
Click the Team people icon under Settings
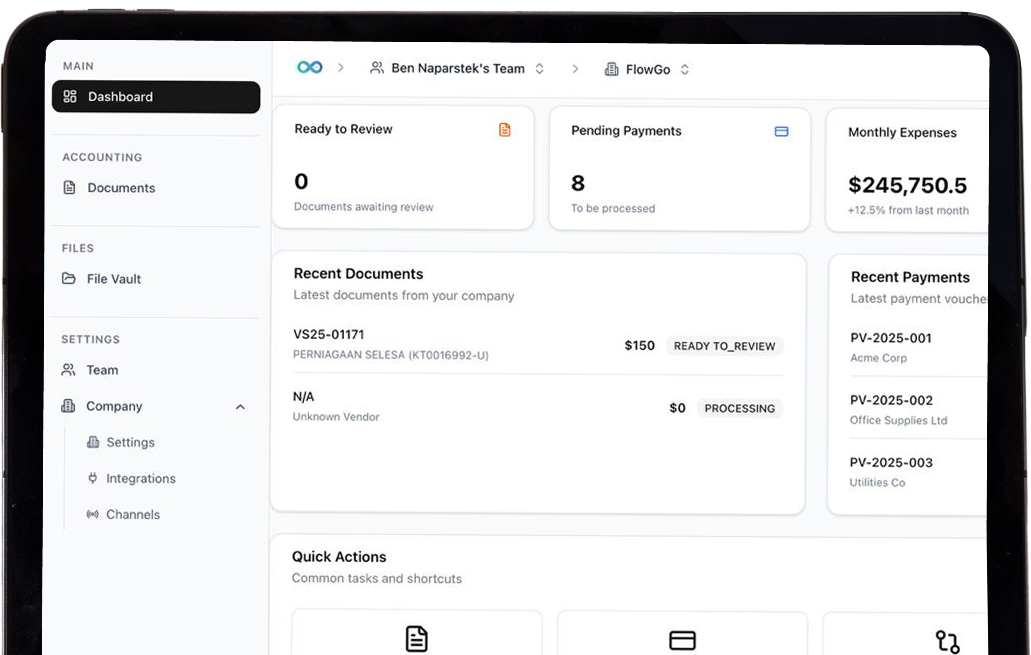click(70, 370)
